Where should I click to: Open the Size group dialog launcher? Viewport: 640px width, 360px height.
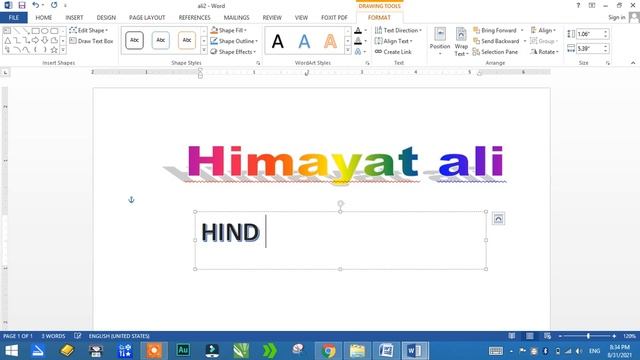(608, 63)
